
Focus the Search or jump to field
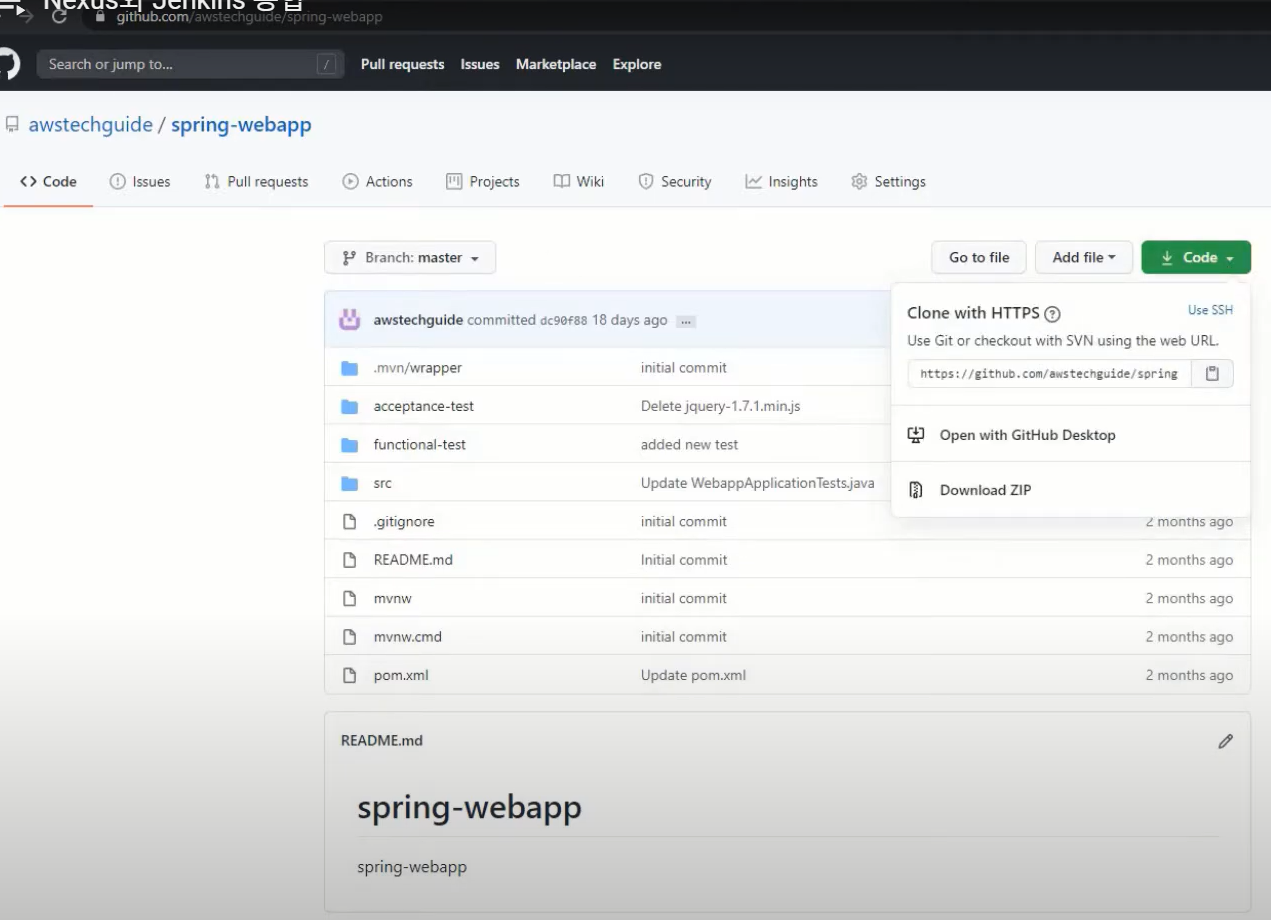point(190,64)
